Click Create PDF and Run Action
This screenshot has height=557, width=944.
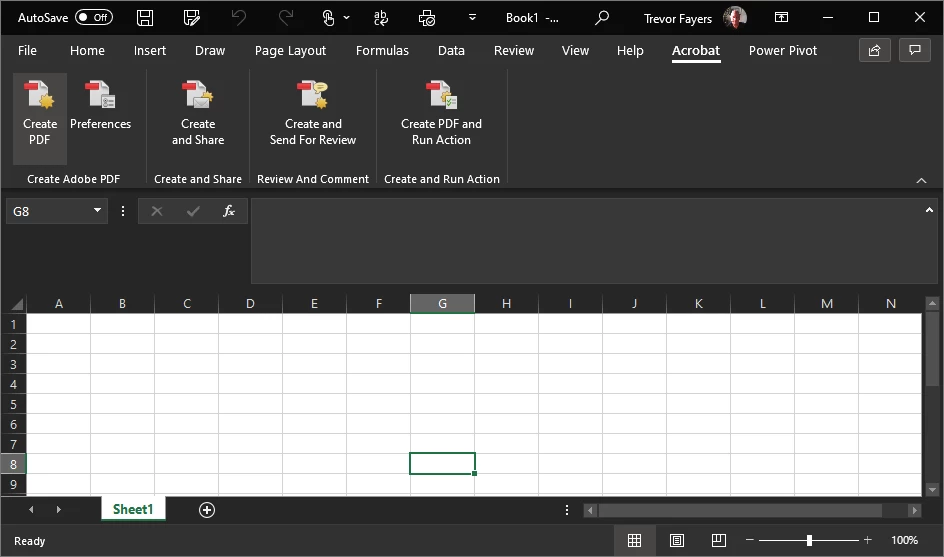[x=441, y=114]
